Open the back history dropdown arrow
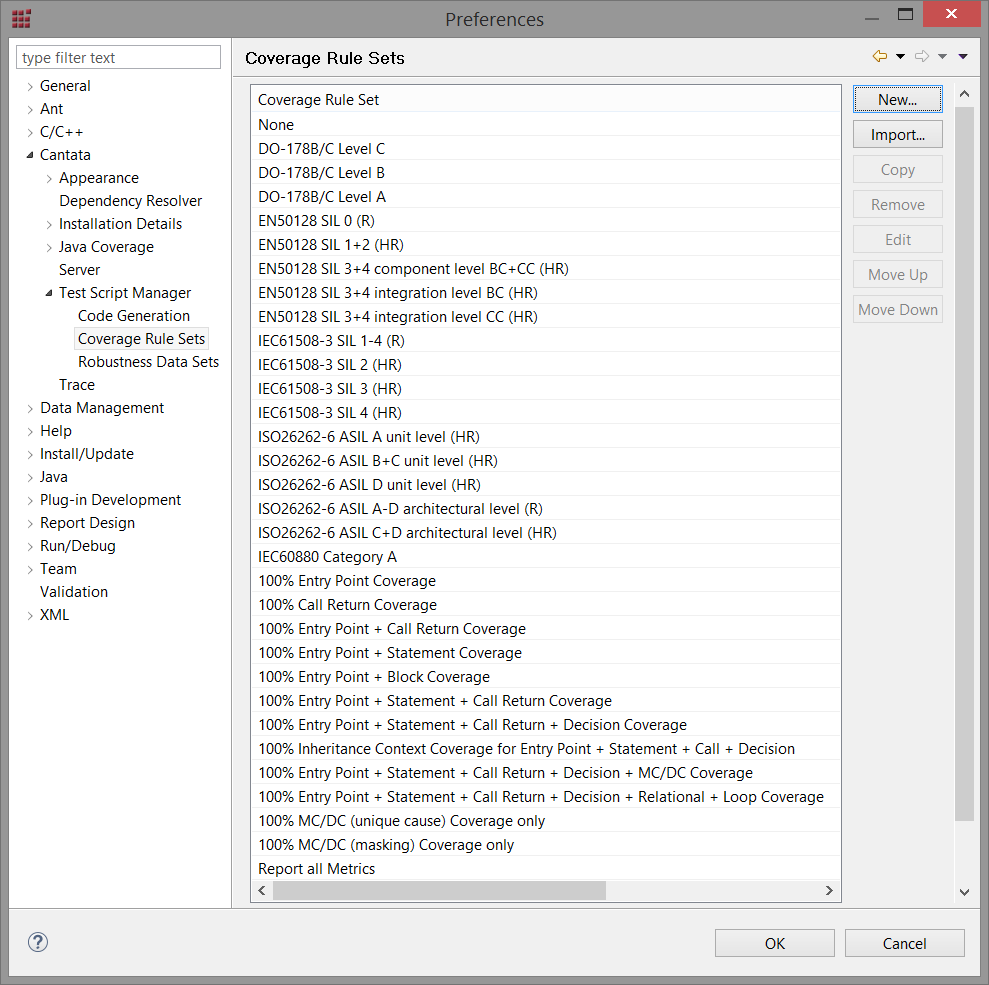 click(901, 57)
